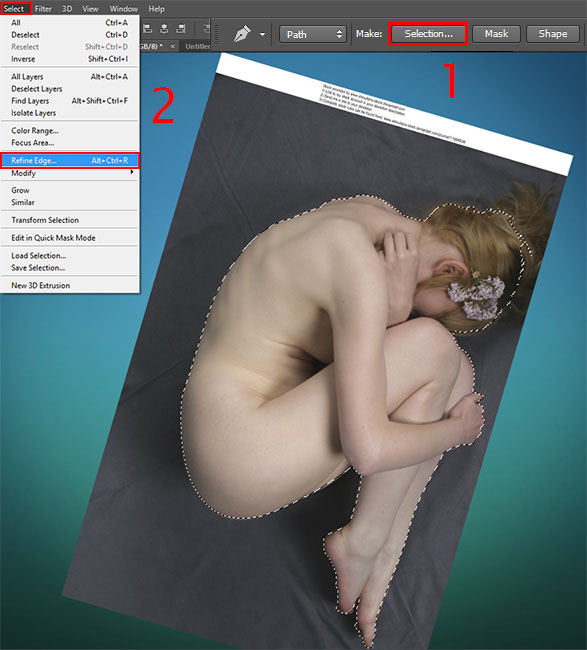Switch to the Untitled document tab
This screenshot has height=650, width=587.
click(198, 46)
